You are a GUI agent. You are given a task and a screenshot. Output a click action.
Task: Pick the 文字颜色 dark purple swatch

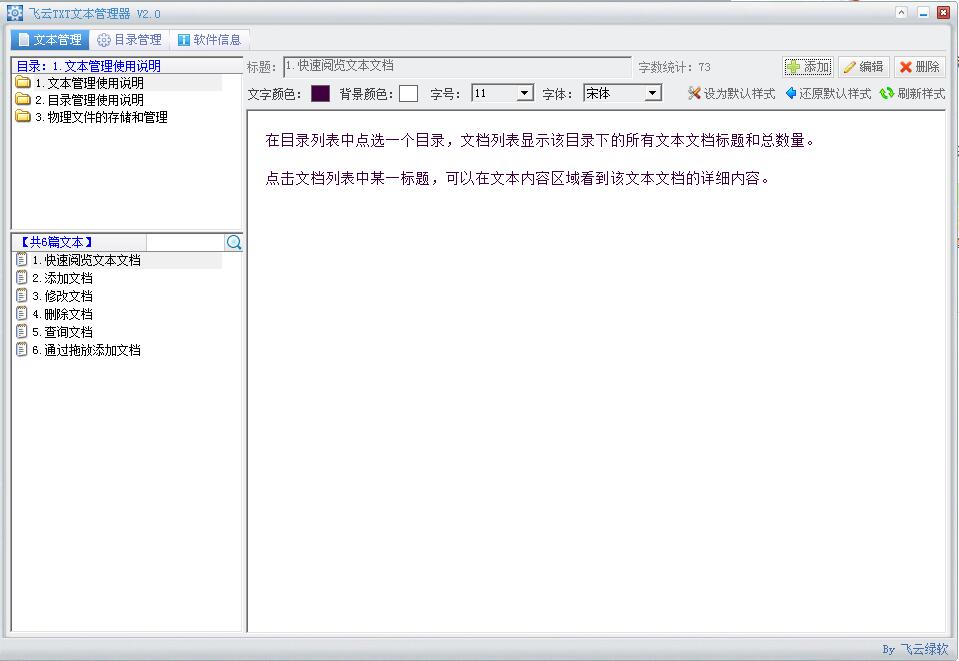click(x=320, y=93)
